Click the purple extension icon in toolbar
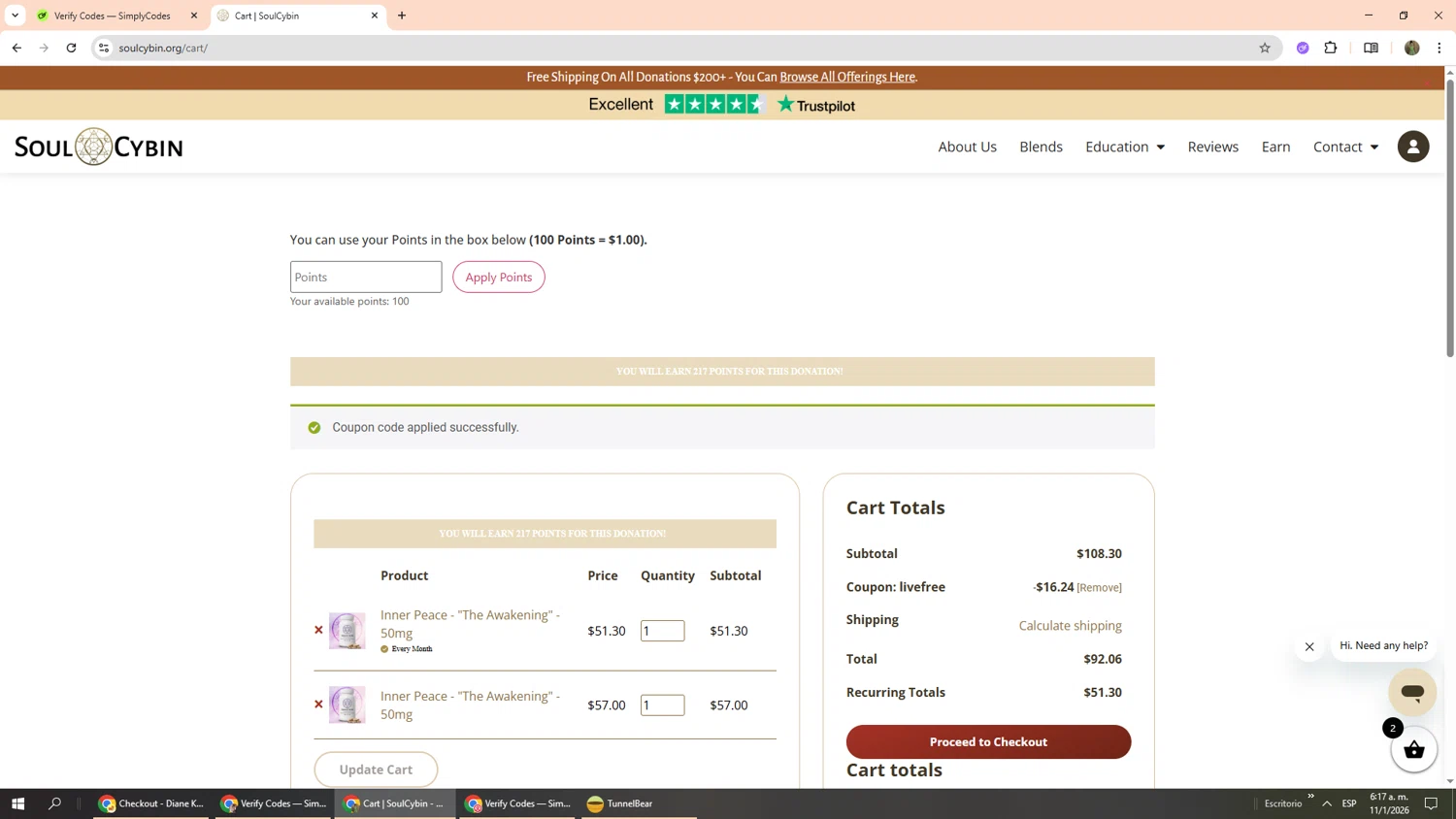The width and height of the screenshot is (1456, 819). click(1303, 48)
